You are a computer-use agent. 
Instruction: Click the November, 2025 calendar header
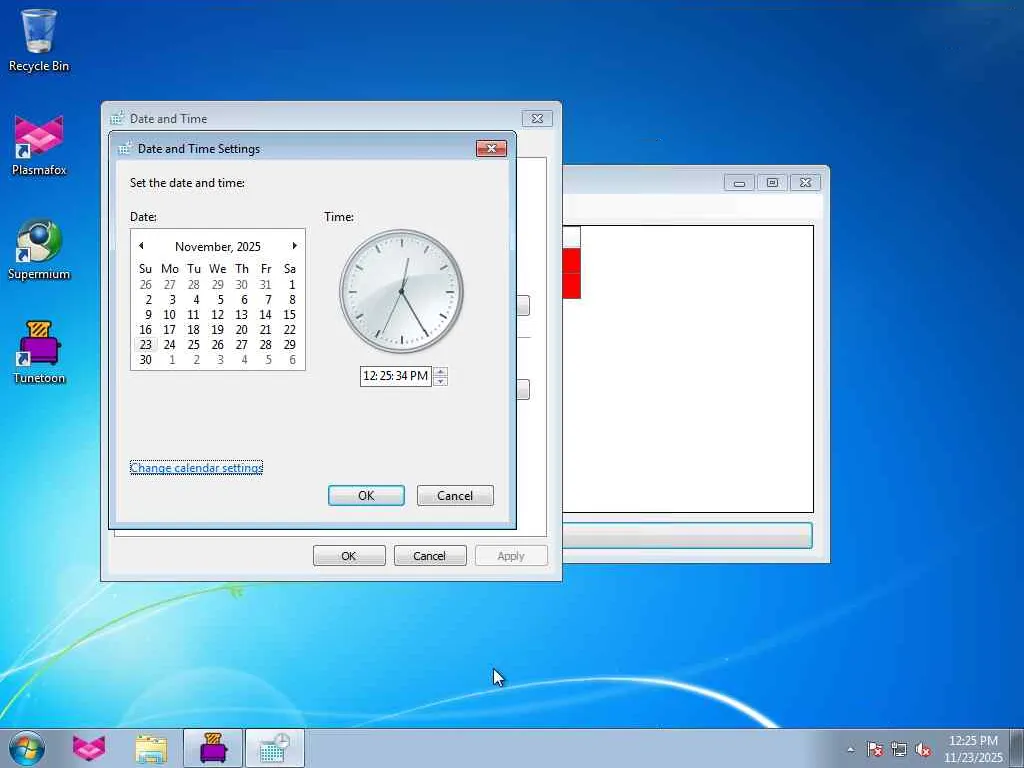(217, 247)
